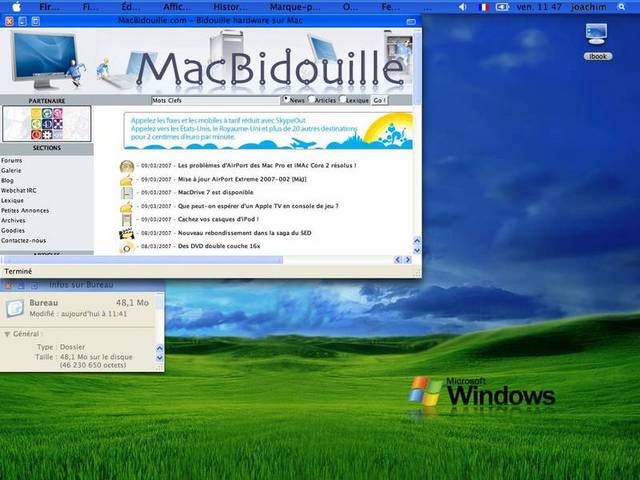
Task: Click the partner colored icons banner
Action: pyautogui.click(x=47, y=124)
